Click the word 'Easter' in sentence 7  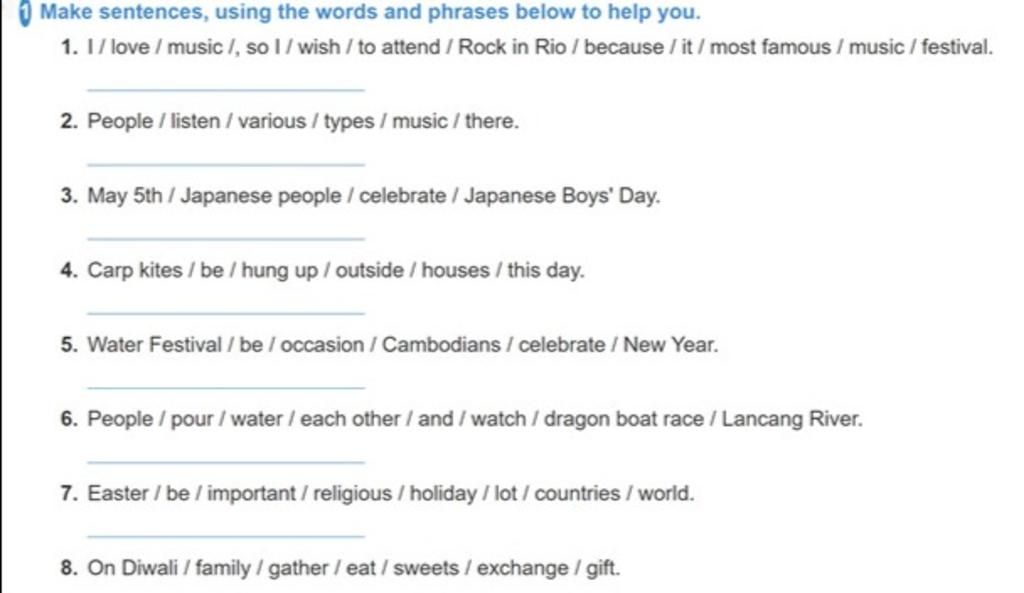pyautogui.click(x=118, y=493)
